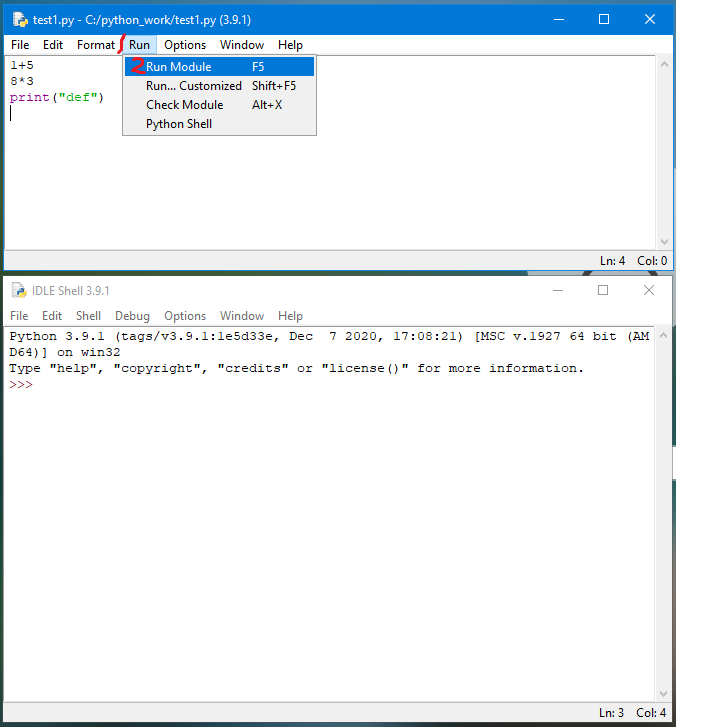Open the File menu in the test1.py editor
712x727 pixels.
click(20, 45)
